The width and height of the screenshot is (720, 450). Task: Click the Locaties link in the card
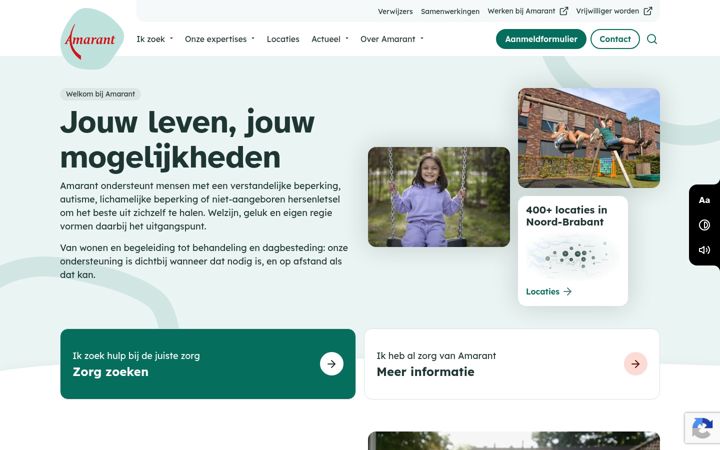(548, 292)
